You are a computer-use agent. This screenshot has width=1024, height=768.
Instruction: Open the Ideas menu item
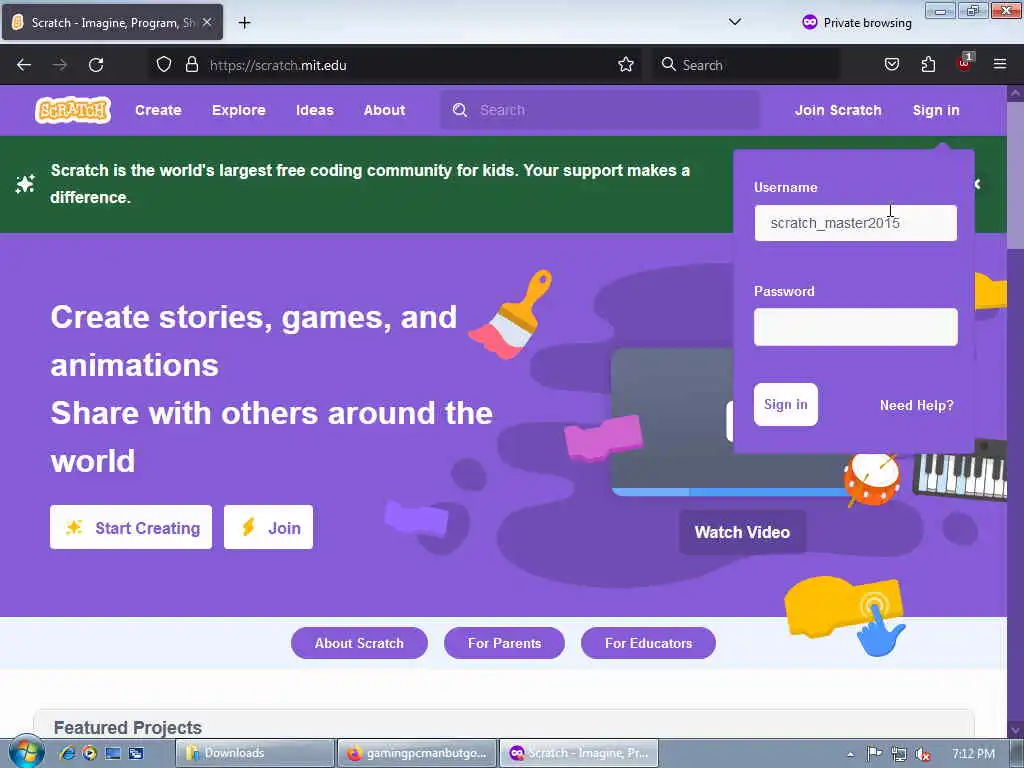(315, 110)
